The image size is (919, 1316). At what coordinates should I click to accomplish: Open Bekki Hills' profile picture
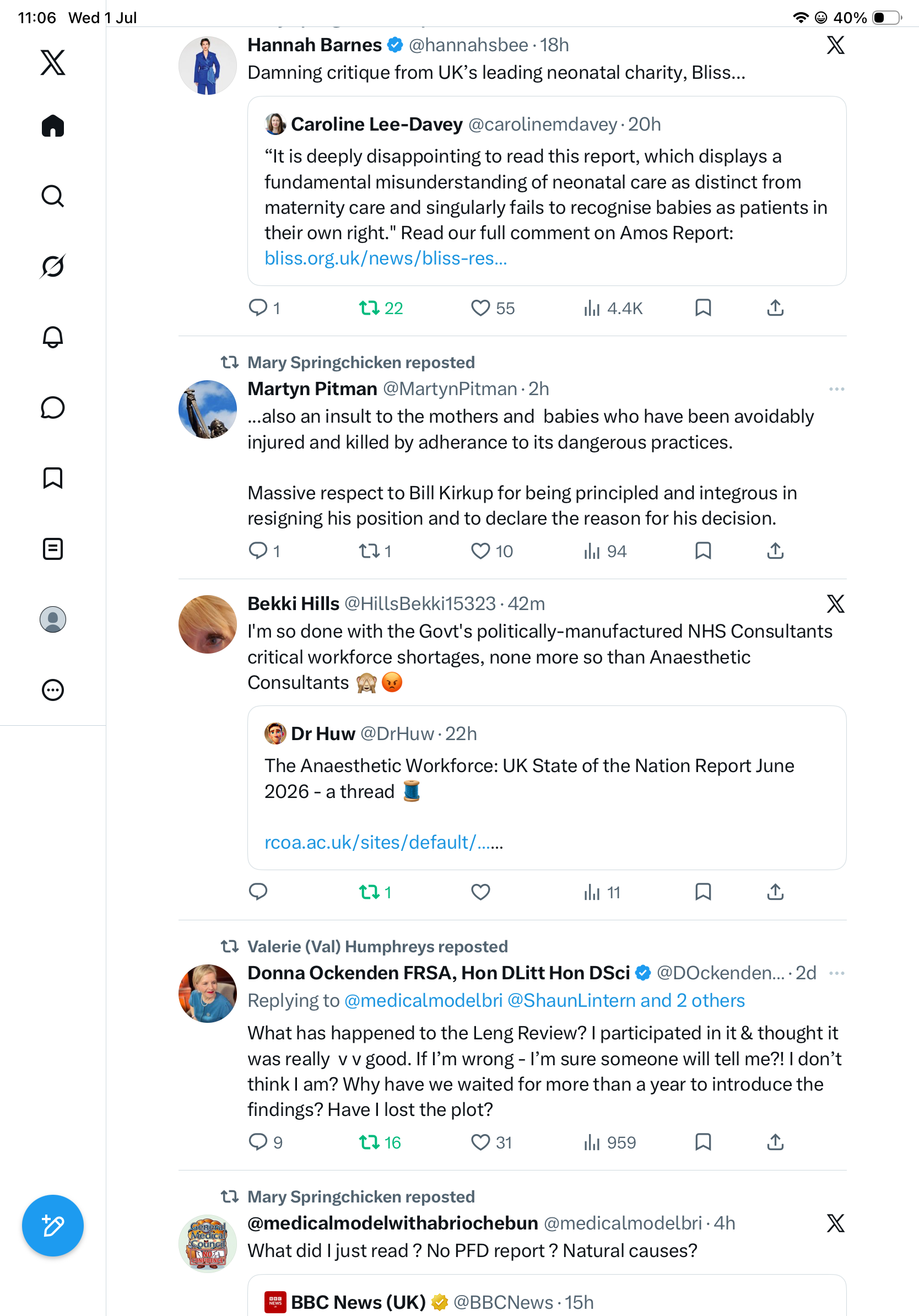coord(207,624)
